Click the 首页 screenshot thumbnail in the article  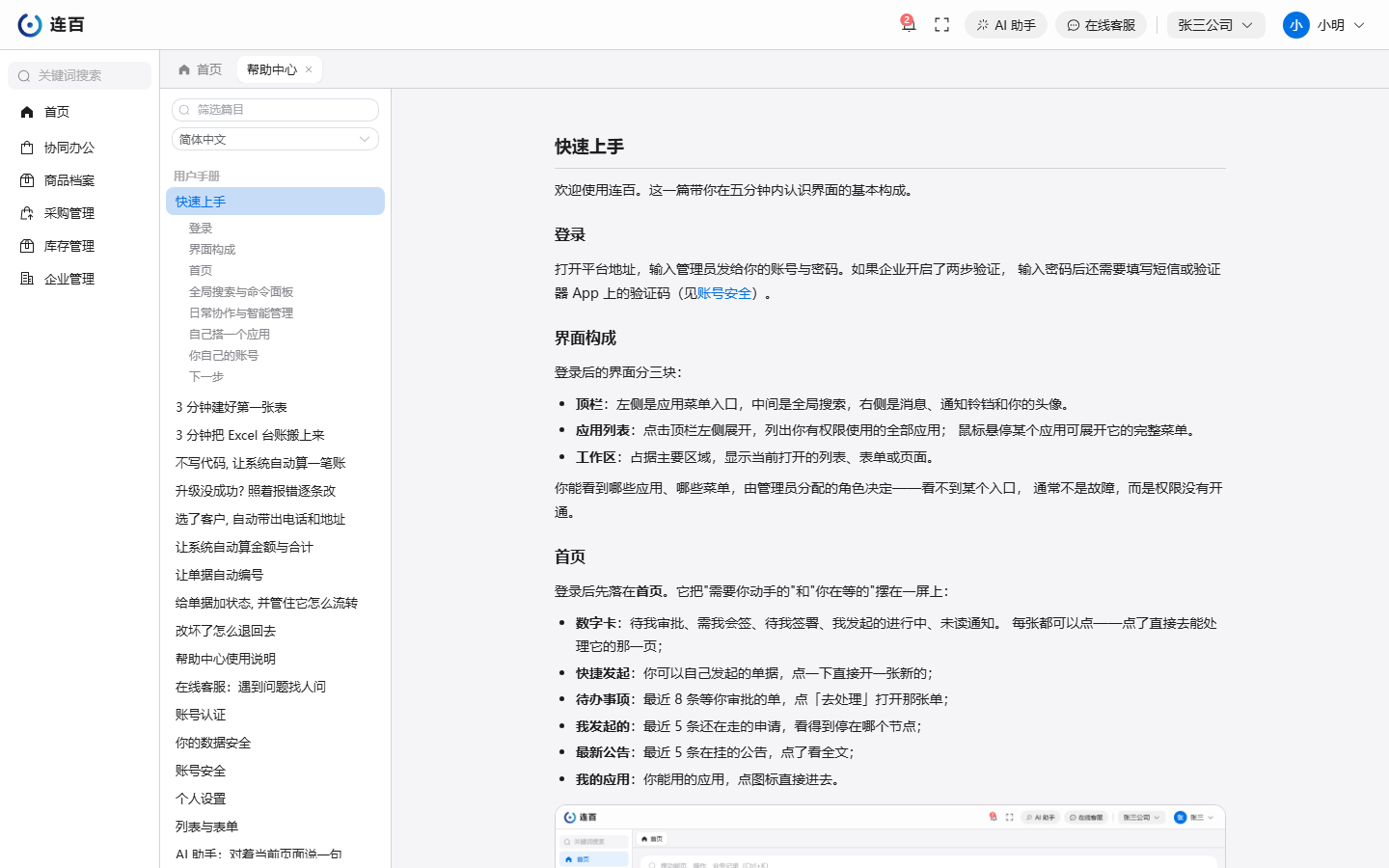[889, 836]
